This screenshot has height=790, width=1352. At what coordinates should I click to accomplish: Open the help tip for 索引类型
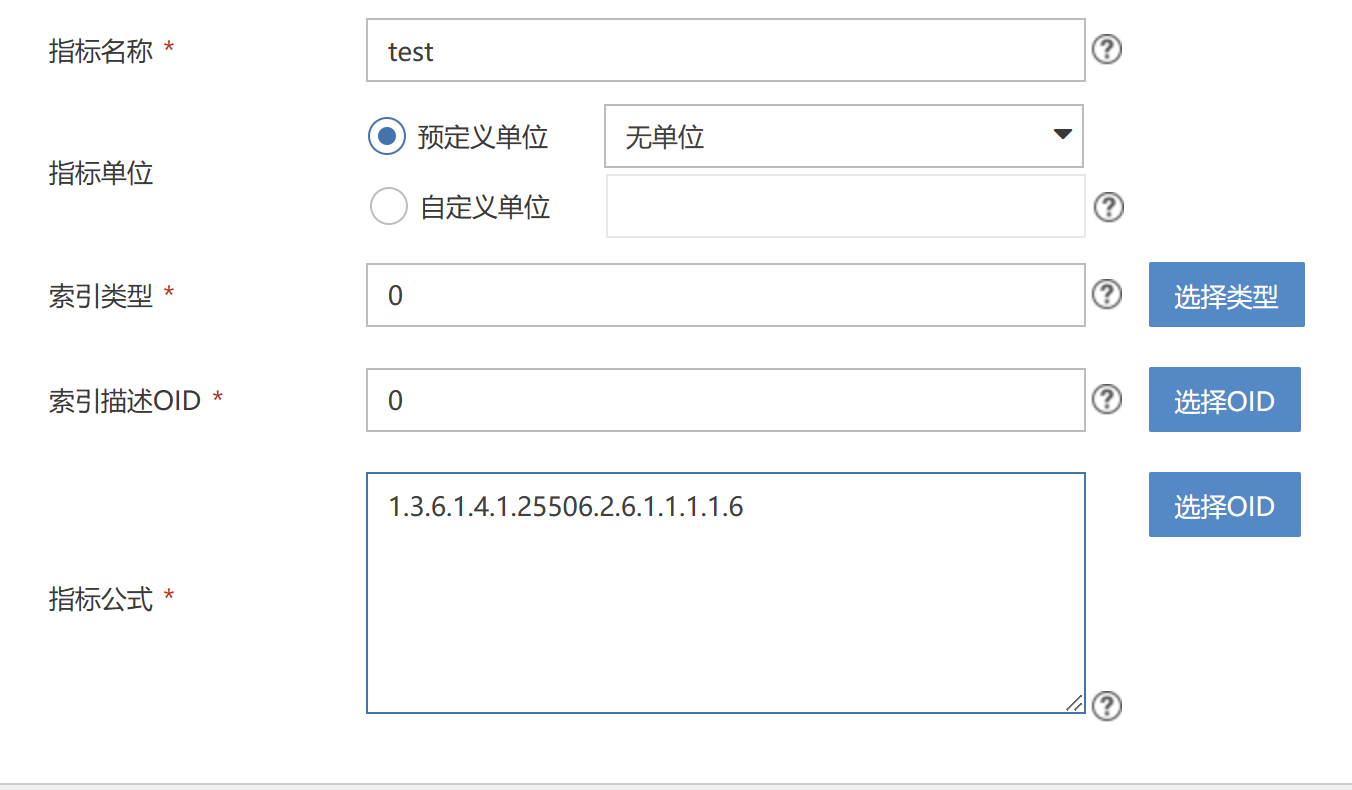tap(1106, 294)
